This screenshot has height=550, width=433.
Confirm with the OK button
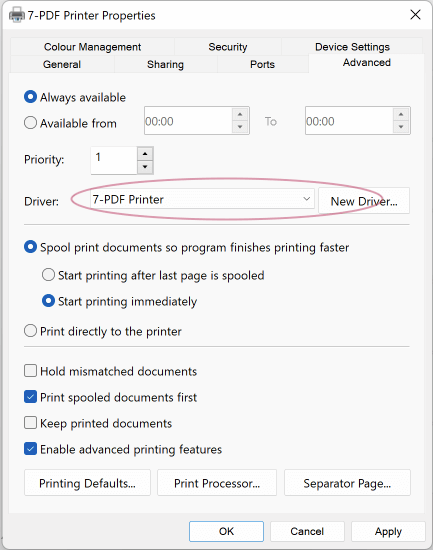point(226,531)
